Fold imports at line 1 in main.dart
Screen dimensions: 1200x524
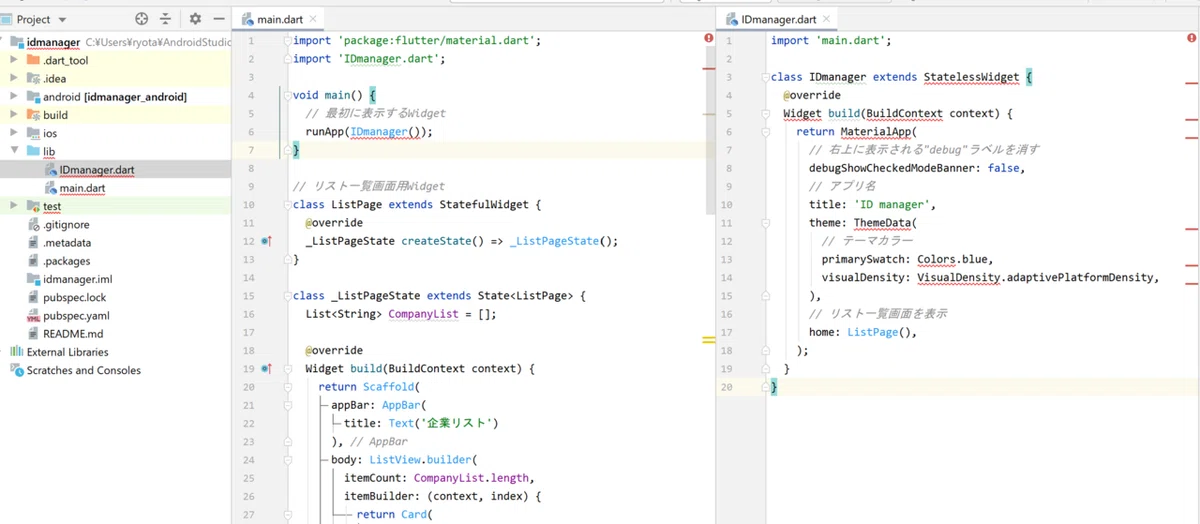point(287,41)
